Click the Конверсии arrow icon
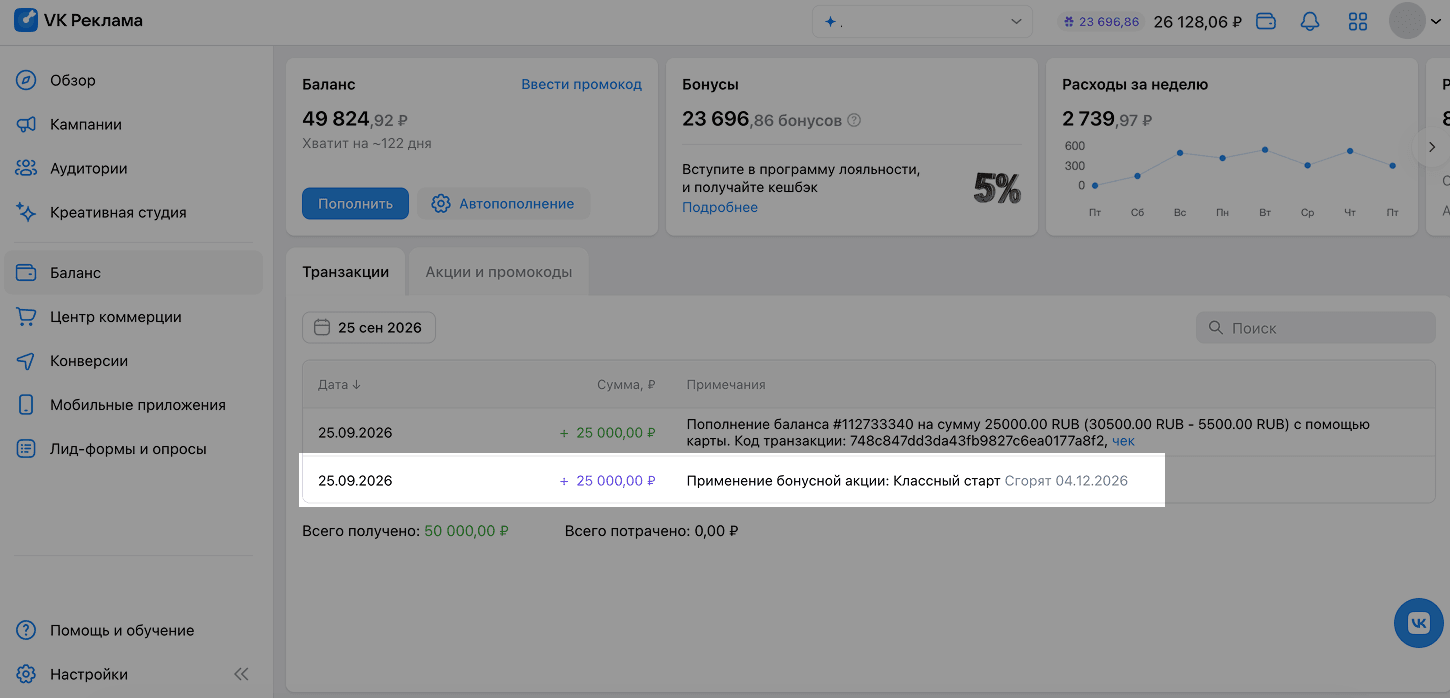The image size is (1450, 698). (26, 361)
